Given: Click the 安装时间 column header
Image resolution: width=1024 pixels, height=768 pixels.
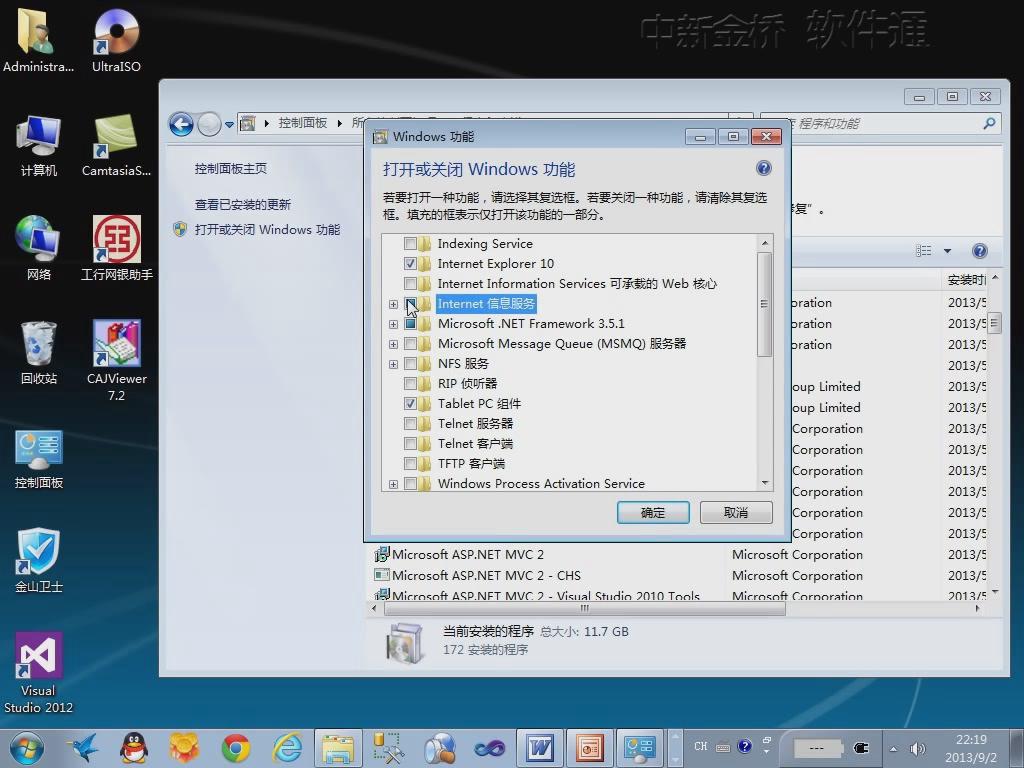Looking at the screenshot, I should click(x=967, y=280).
